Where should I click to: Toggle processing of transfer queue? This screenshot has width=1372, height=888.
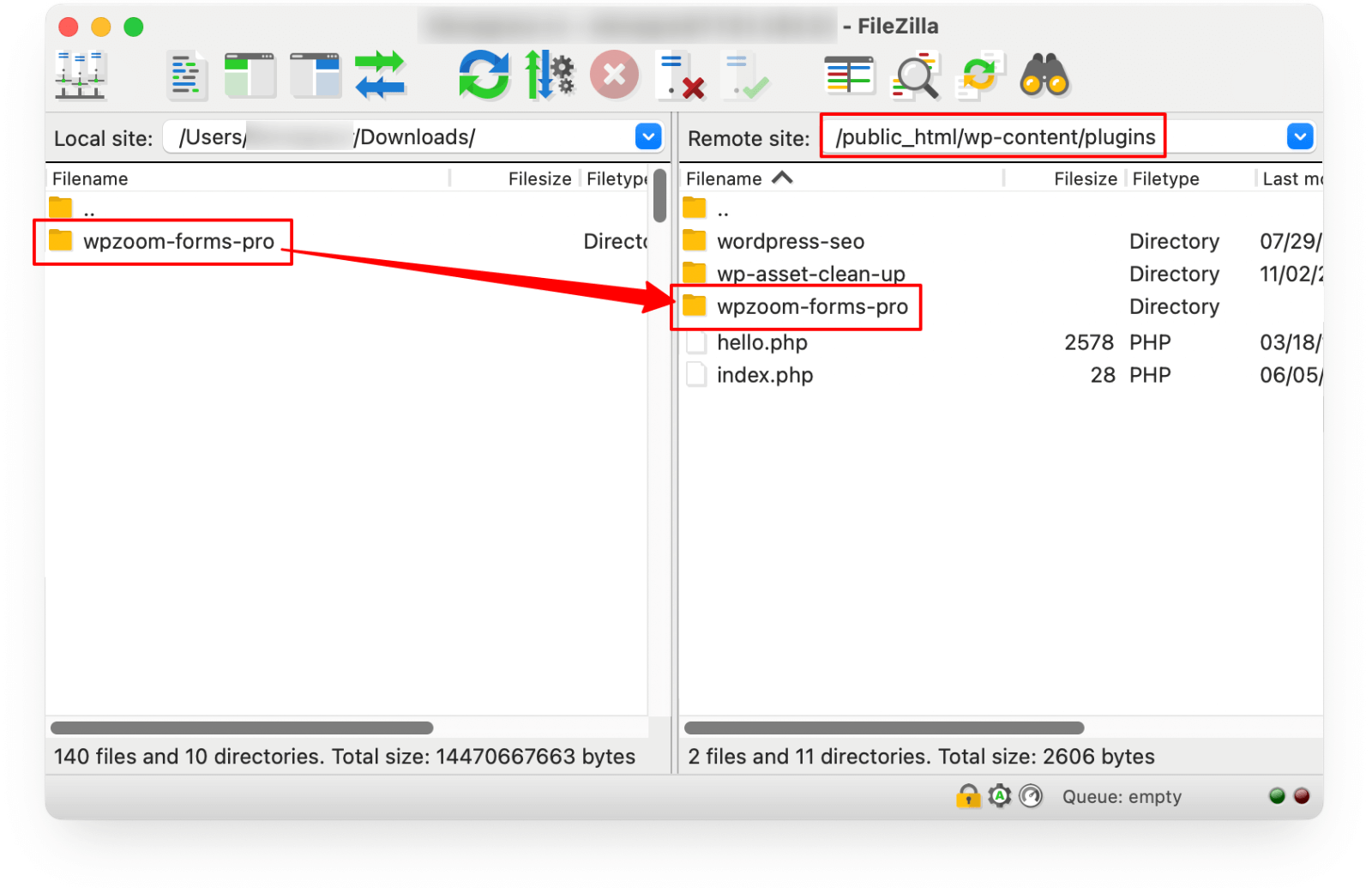coord(549,76)
